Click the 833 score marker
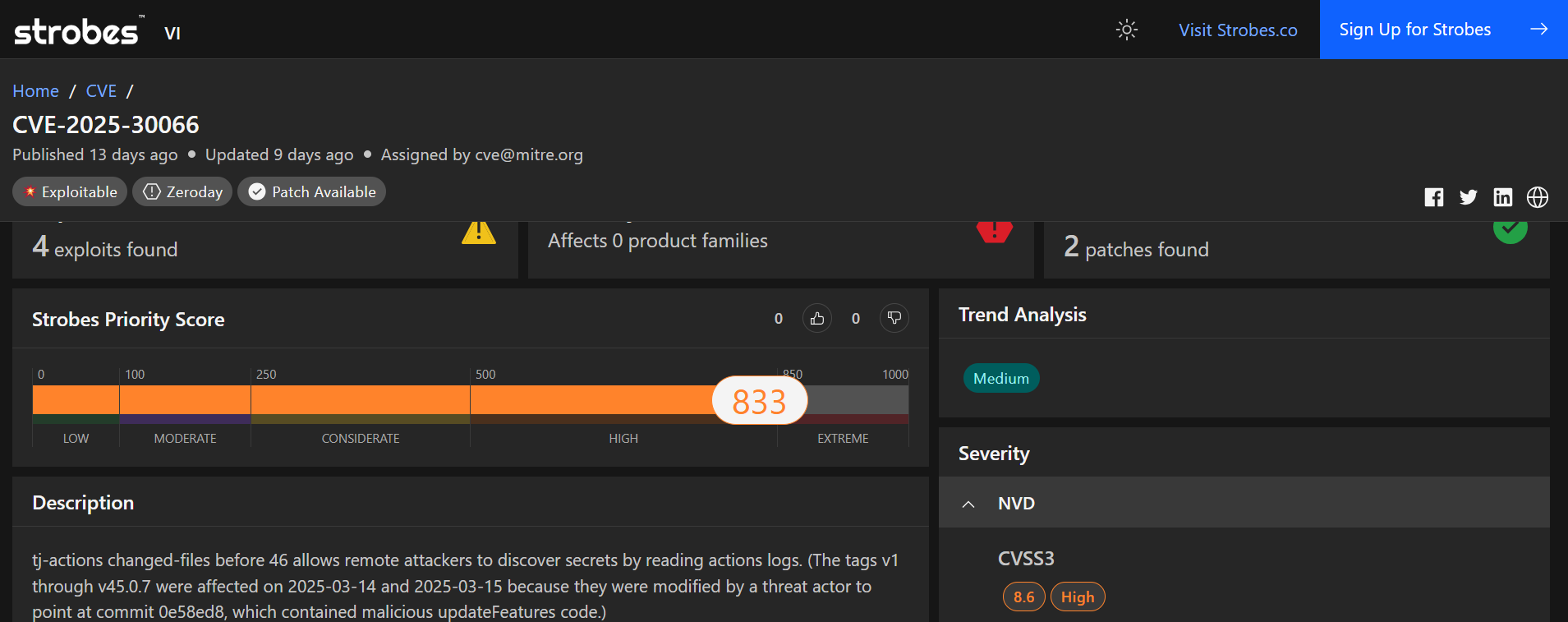Viewport: 1568px width, 622px height. pyautogui.click(x=760, y=401)
